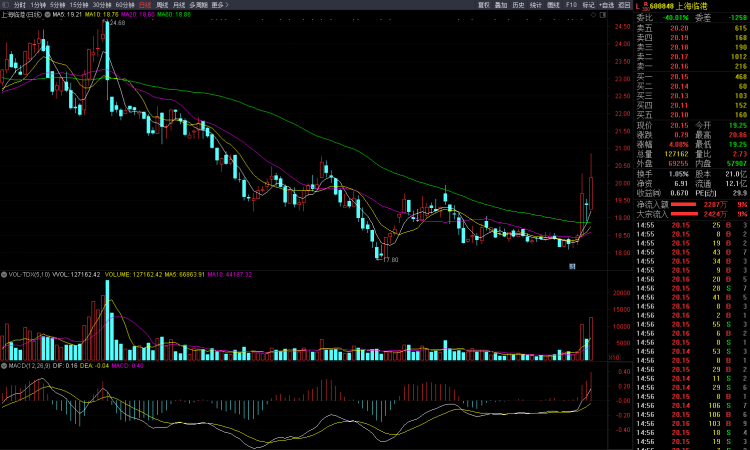This screenshot has height=450, width=750.
Task: Click the small blue marker under the candles
Action: [572, 266]
